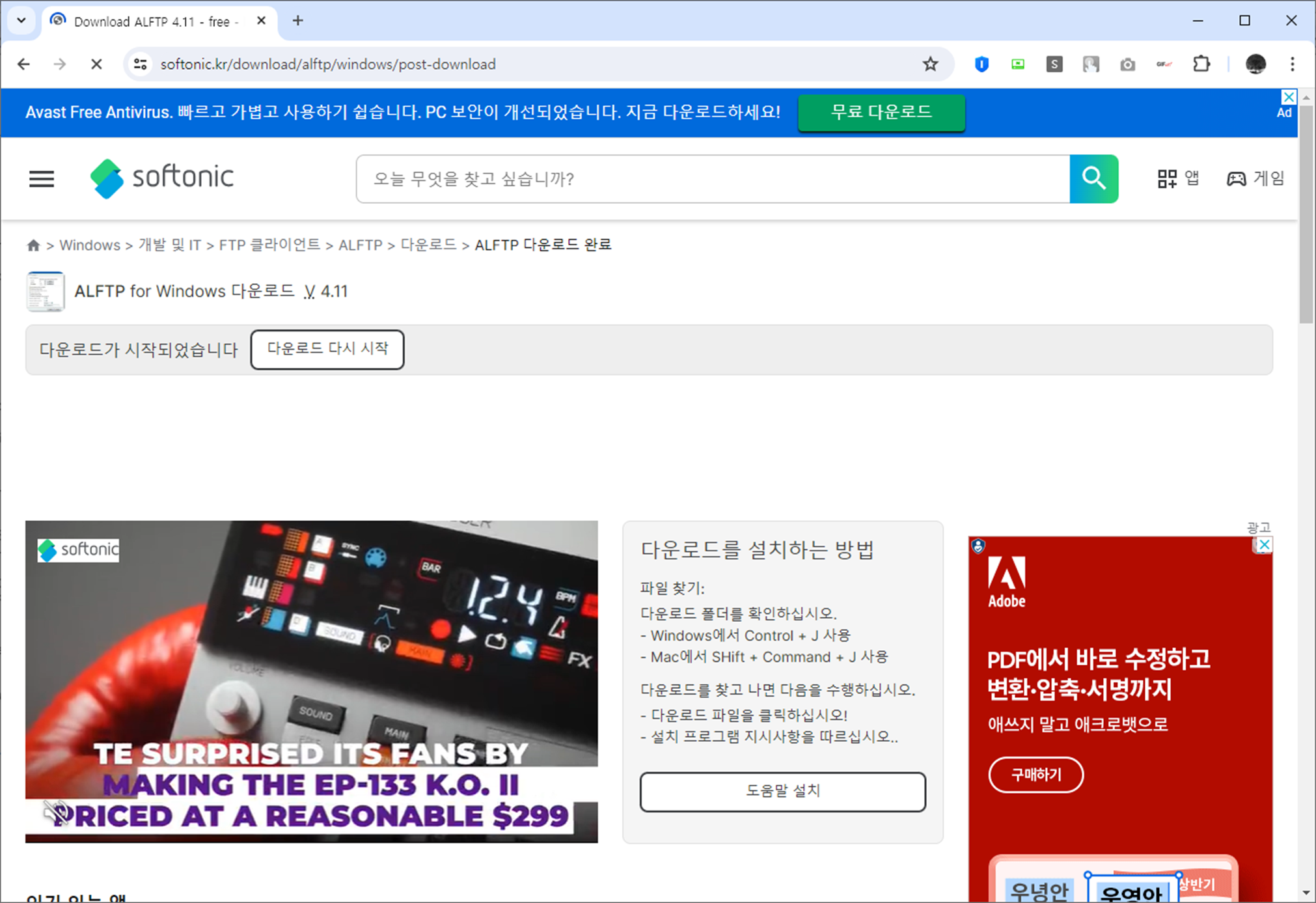1316x903 pixels.
Task: Open the hamburger menu beside Softonic logo
Action: [x=41, y=178]
